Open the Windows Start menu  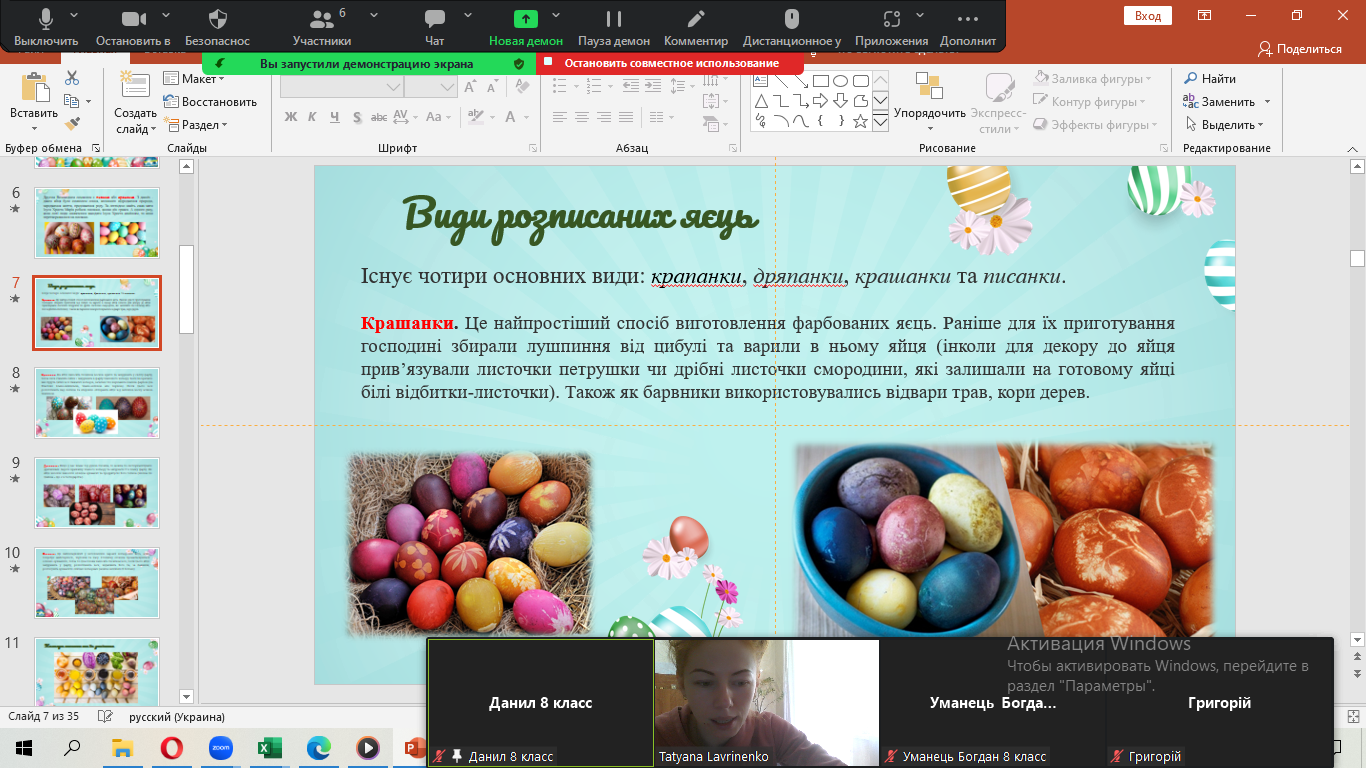(x=24, y=747)
